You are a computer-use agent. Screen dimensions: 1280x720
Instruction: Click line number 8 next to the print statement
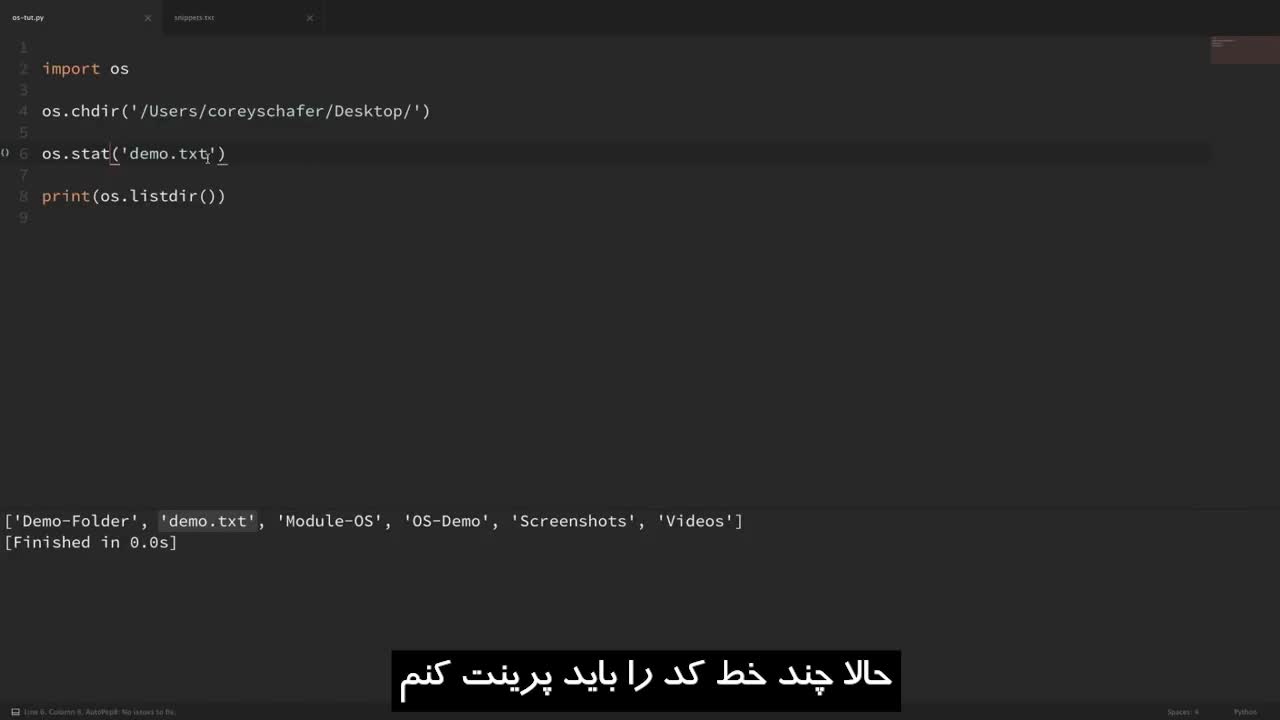coord(22,196)
